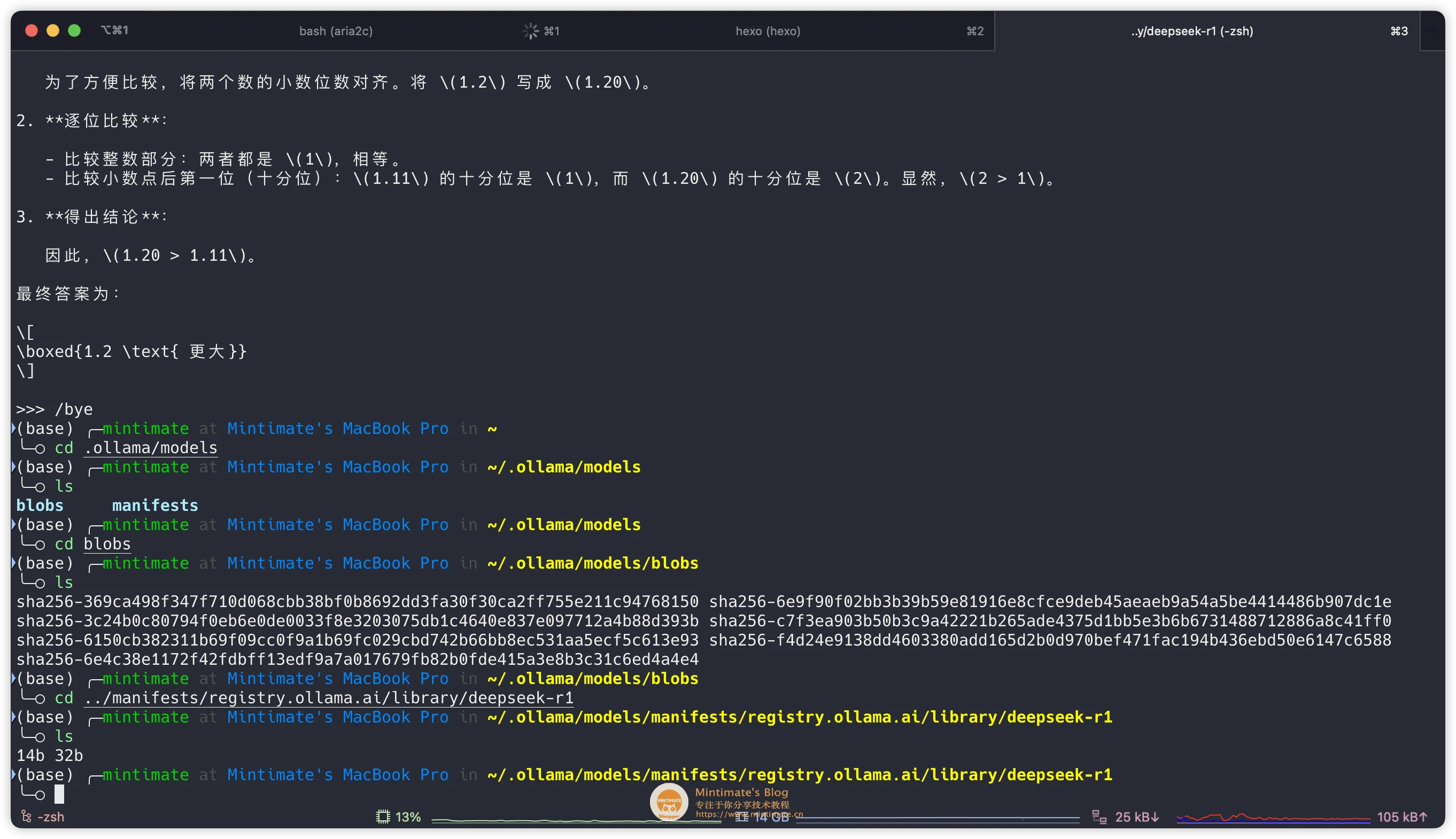
Task: Click the ⌘2 shortcut label on the hexo tab
Action: pos(975,31)
